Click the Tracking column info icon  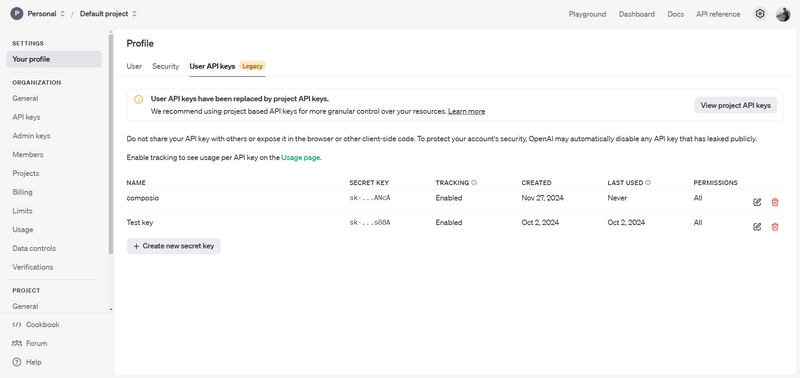[x=474, y=183]
